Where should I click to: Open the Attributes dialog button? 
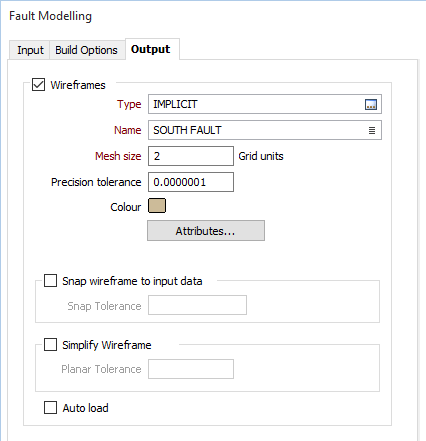click(206, 231)
